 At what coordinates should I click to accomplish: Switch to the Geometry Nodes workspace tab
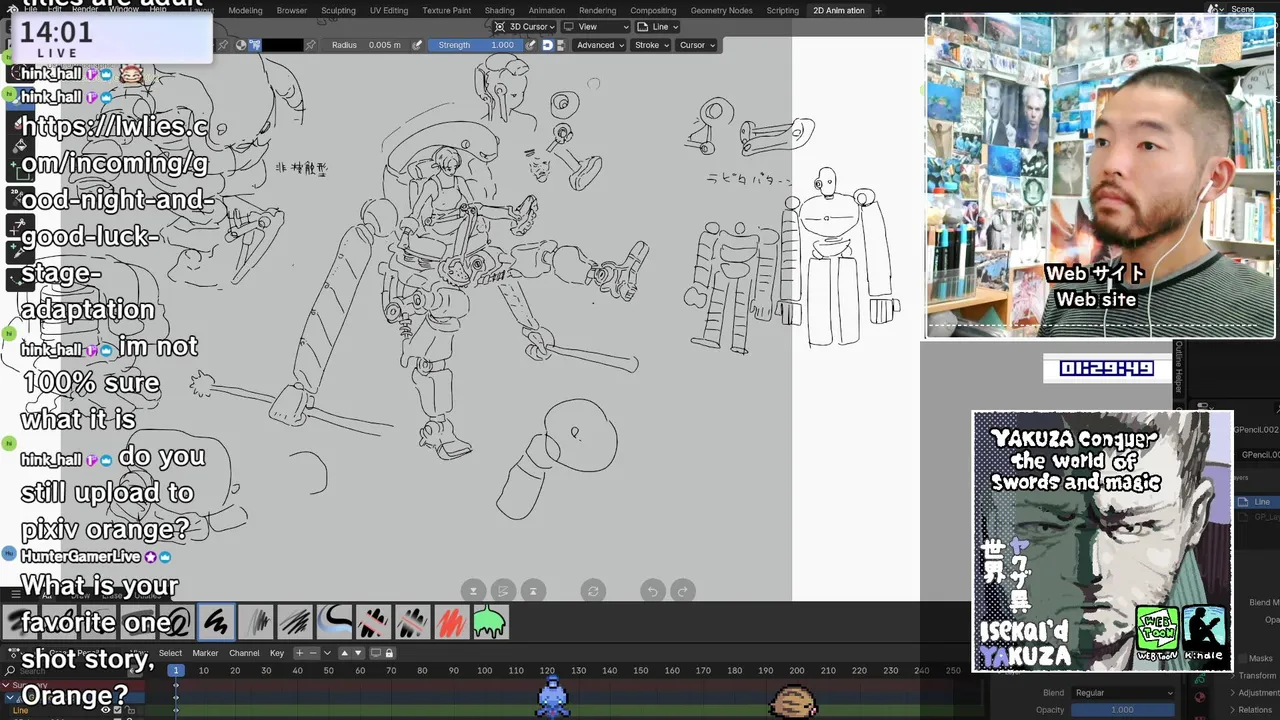721,10
